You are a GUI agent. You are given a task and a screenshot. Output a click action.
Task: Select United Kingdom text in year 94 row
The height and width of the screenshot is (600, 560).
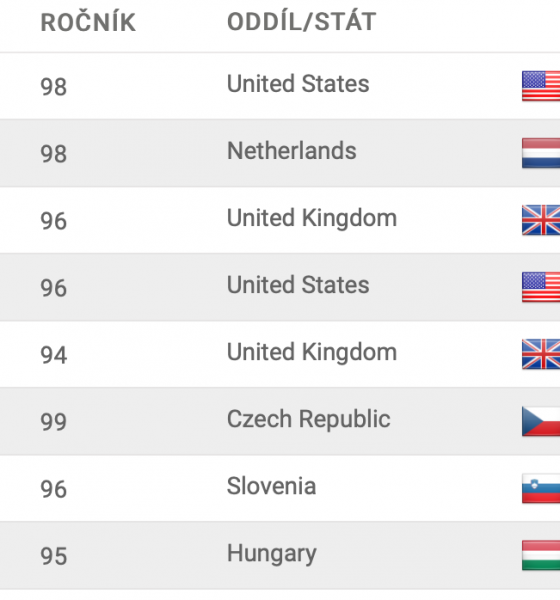pos(312,352)
